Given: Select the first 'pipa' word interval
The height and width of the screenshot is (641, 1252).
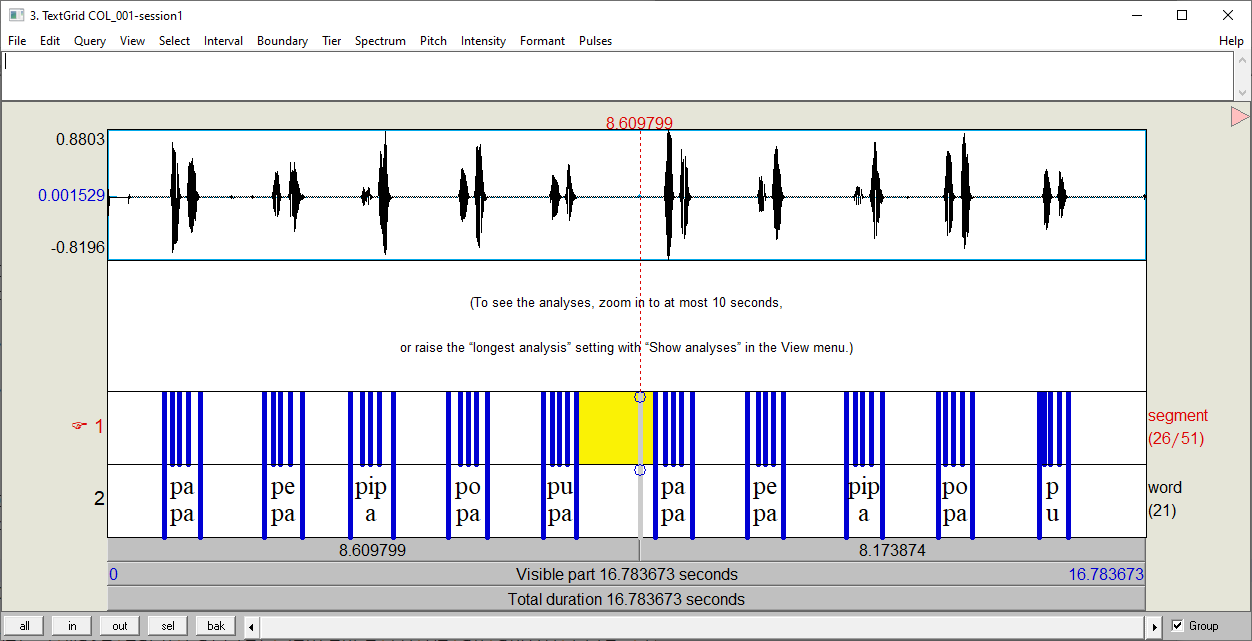Looking at the screenshot, I should (x=371, y=501).
